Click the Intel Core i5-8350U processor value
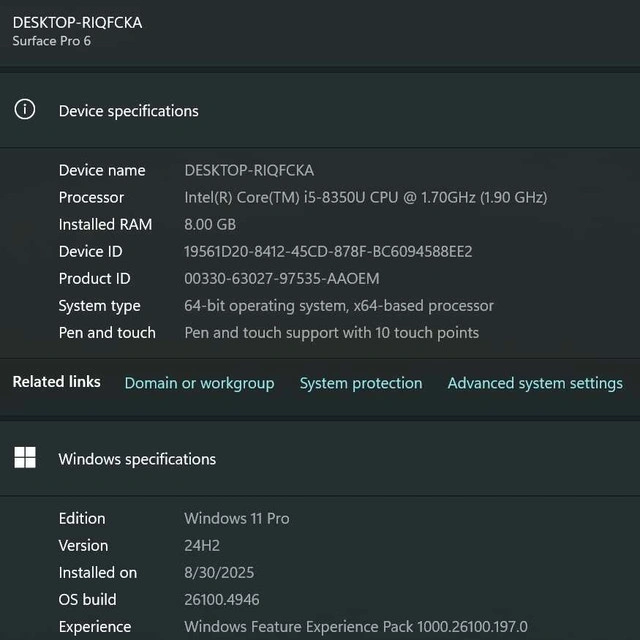Viewport: 640px width, 640px height. tap(365, 197)
